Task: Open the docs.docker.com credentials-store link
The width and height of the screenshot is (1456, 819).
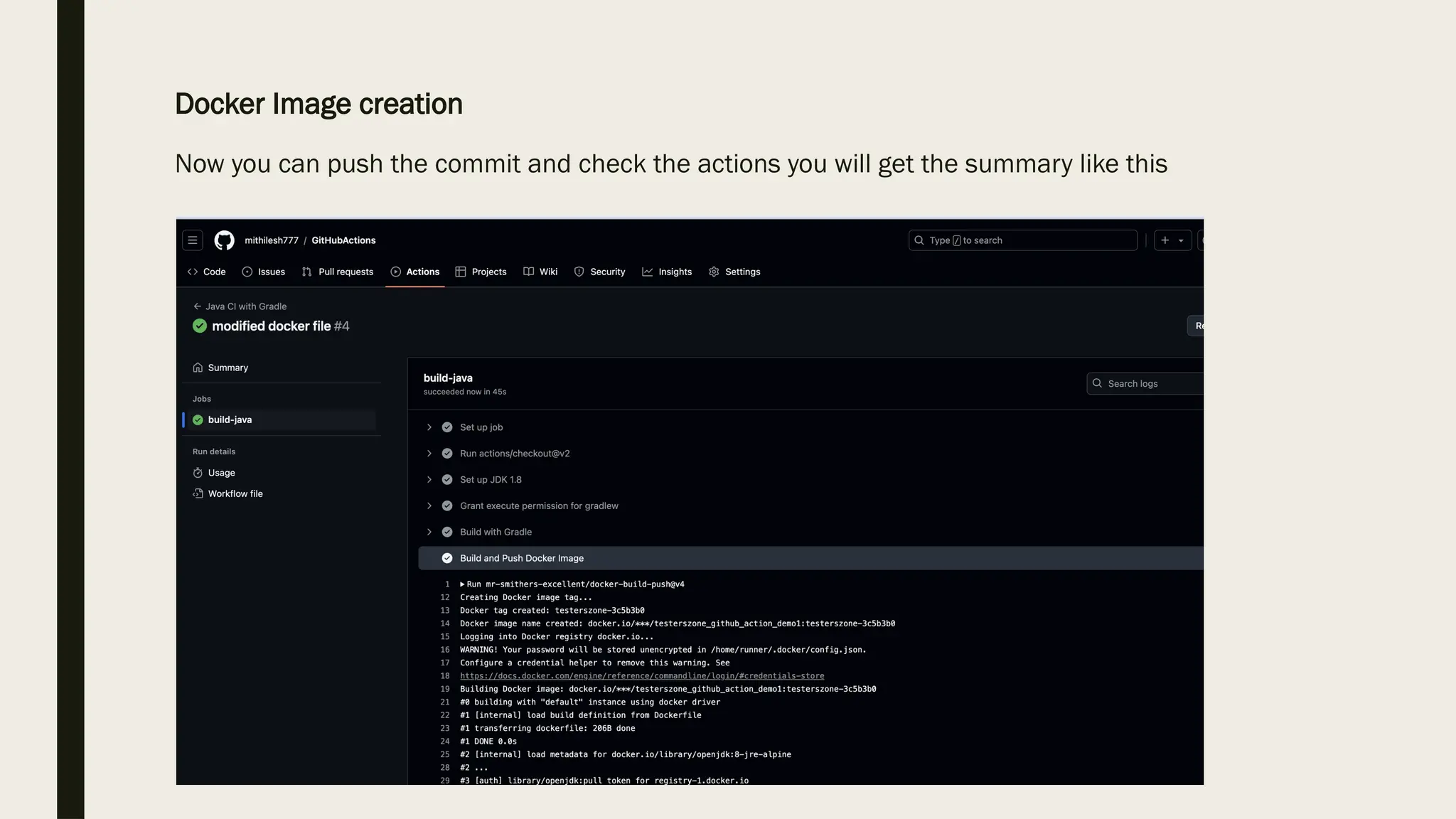Action: (641, 676)
